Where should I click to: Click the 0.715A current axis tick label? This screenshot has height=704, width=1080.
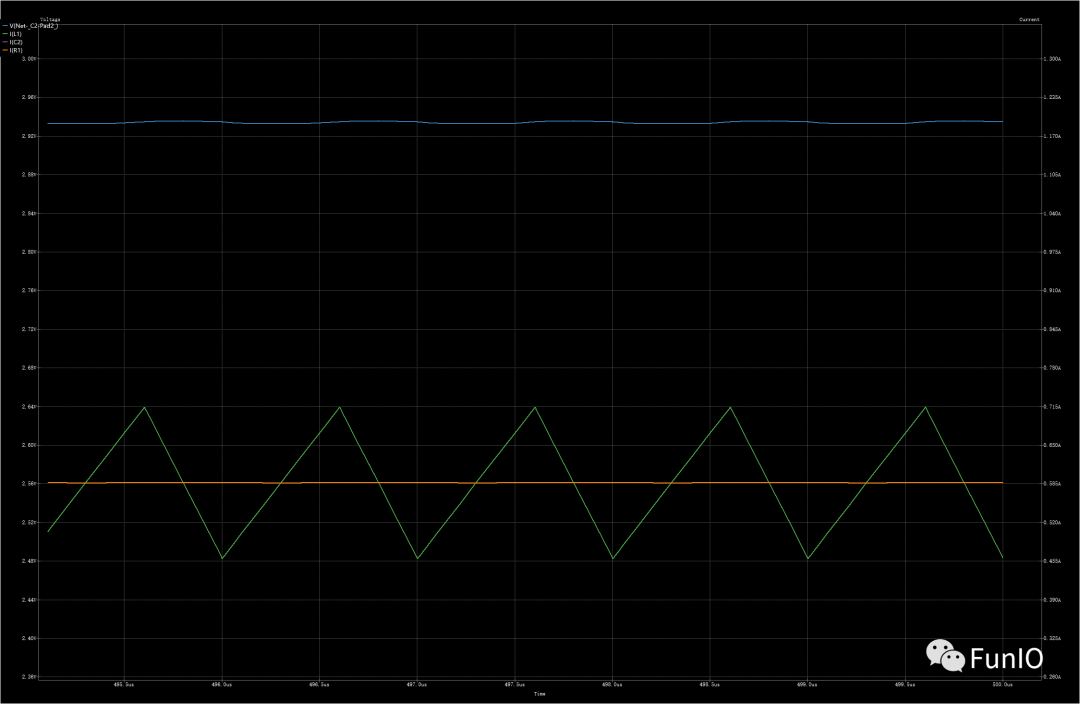coord(1052,406)
